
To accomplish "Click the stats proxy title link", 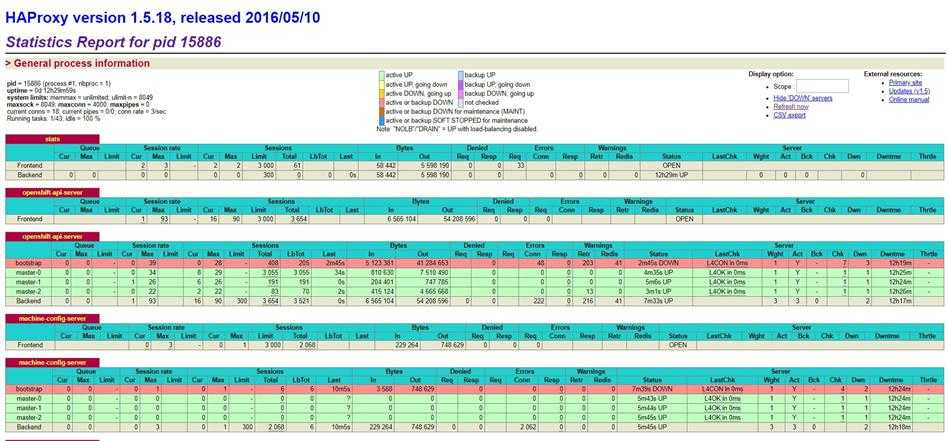I will pos(52,140).
